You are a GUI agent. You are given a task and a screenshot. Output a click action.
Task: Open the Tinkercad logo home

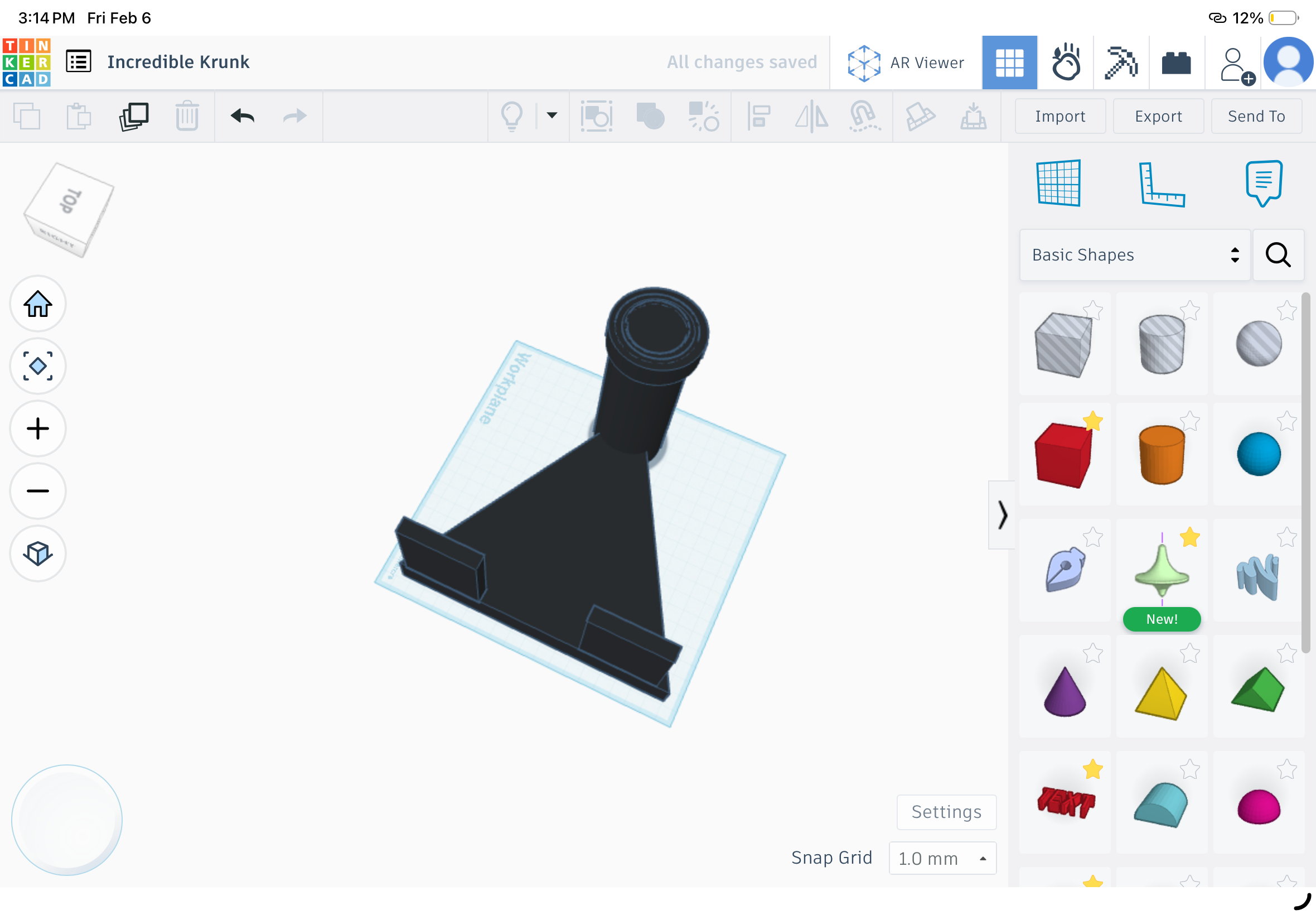point(26,62)
